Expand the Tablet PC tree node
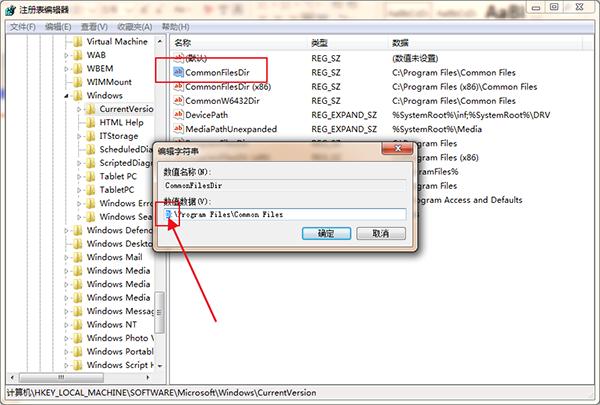Screen dimensions: 600x405 click(x=79, y=177)
